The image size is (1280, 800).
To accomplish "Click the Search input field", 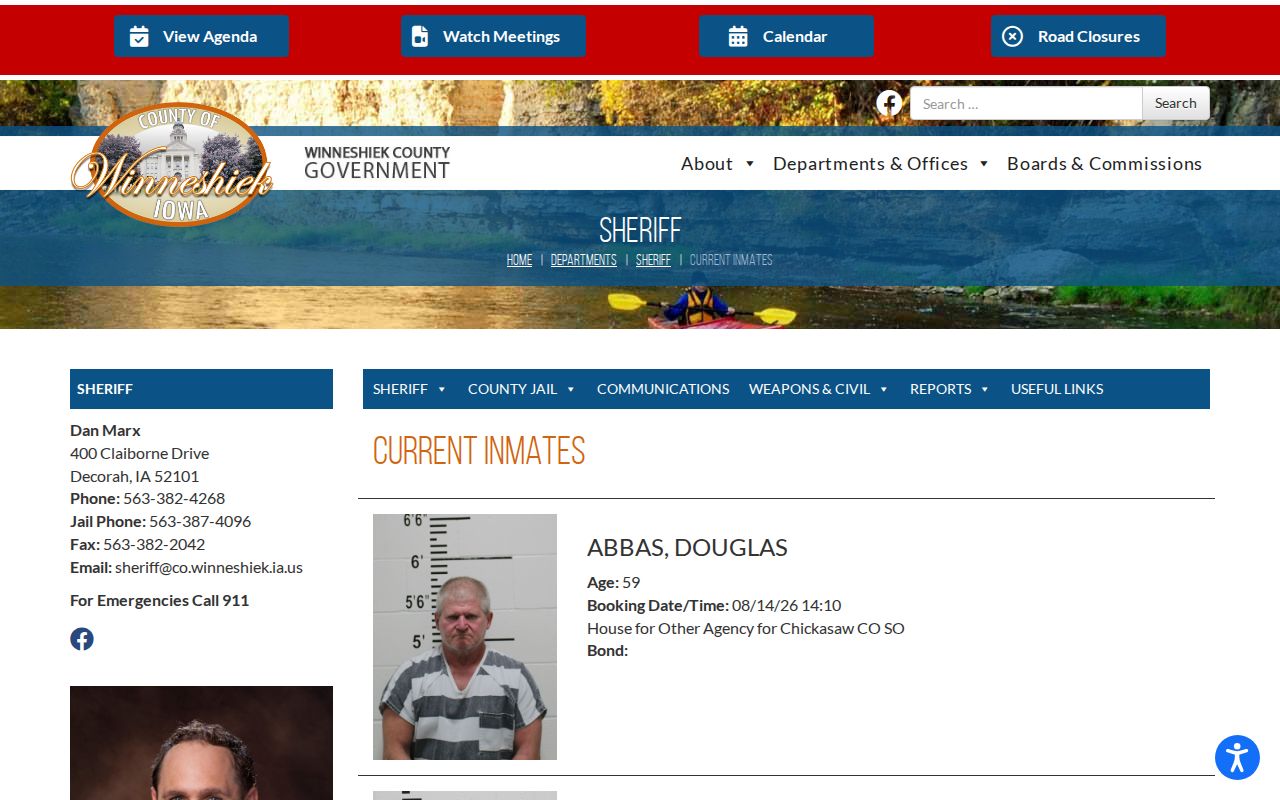I will pyautogui.click(x=1026, y=103).
